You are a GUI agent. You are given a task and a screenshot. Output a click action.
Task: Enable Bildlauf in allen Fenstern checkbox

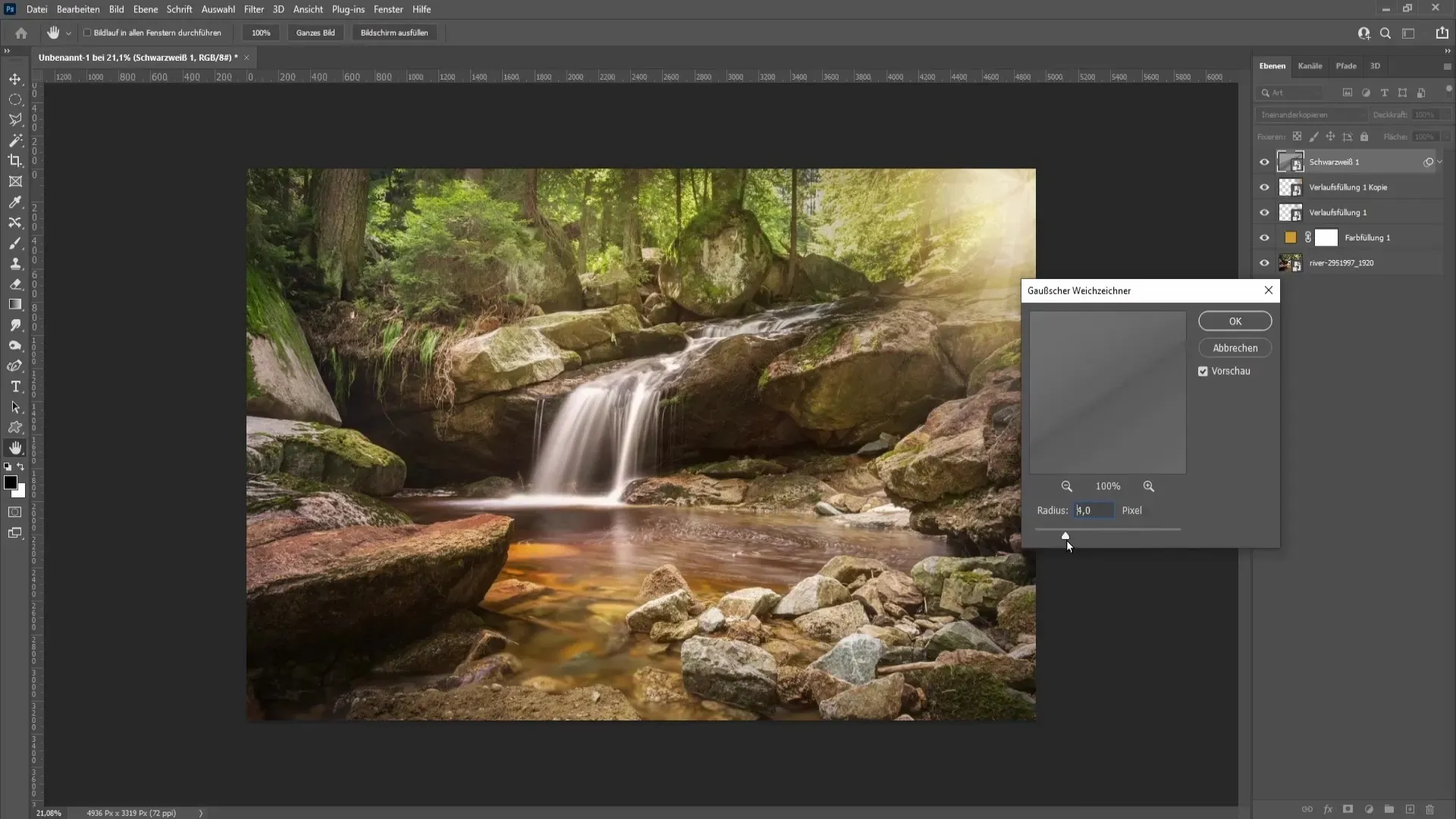87,33
